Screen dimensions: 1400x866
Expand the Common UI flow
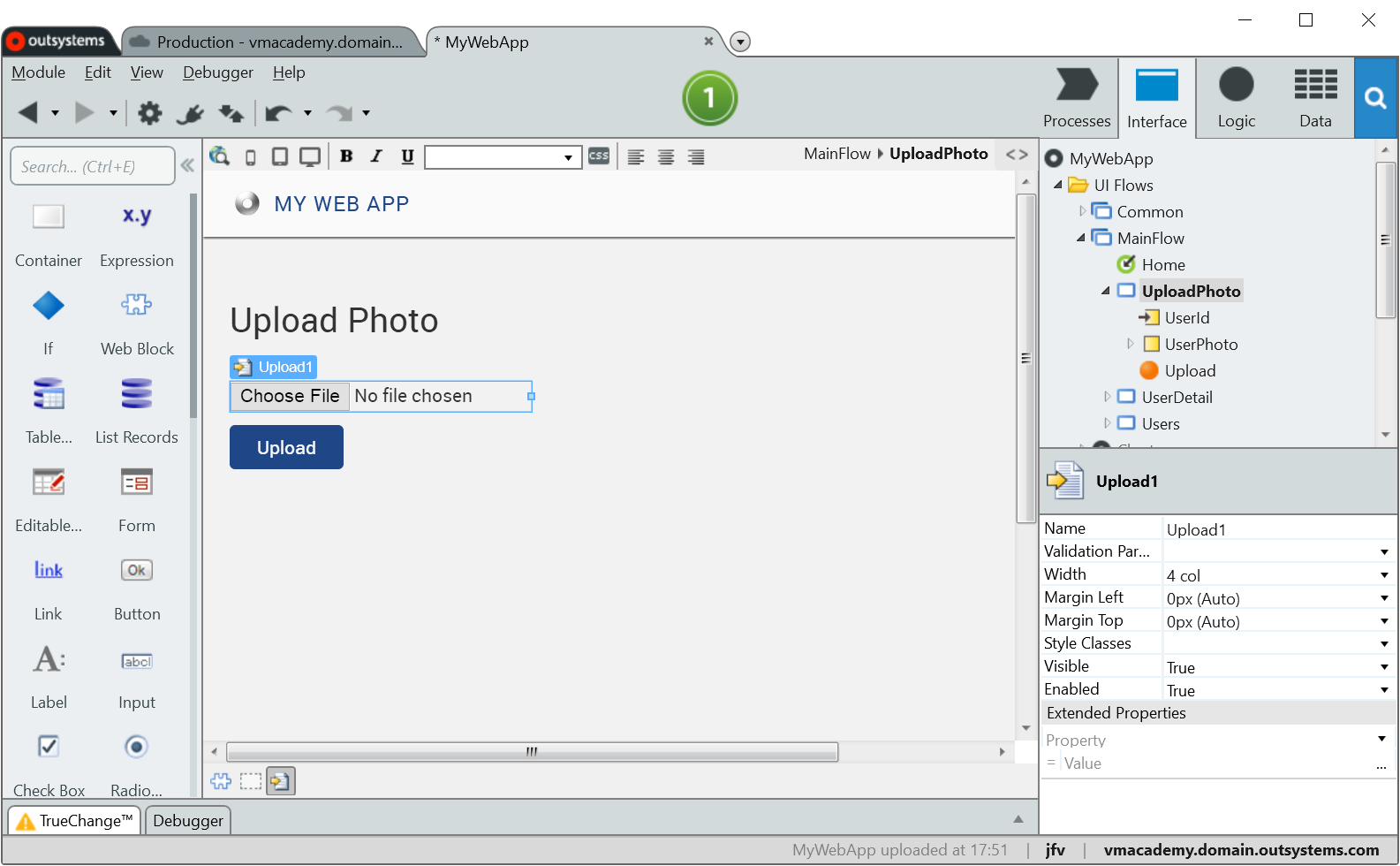[1082, 211]
